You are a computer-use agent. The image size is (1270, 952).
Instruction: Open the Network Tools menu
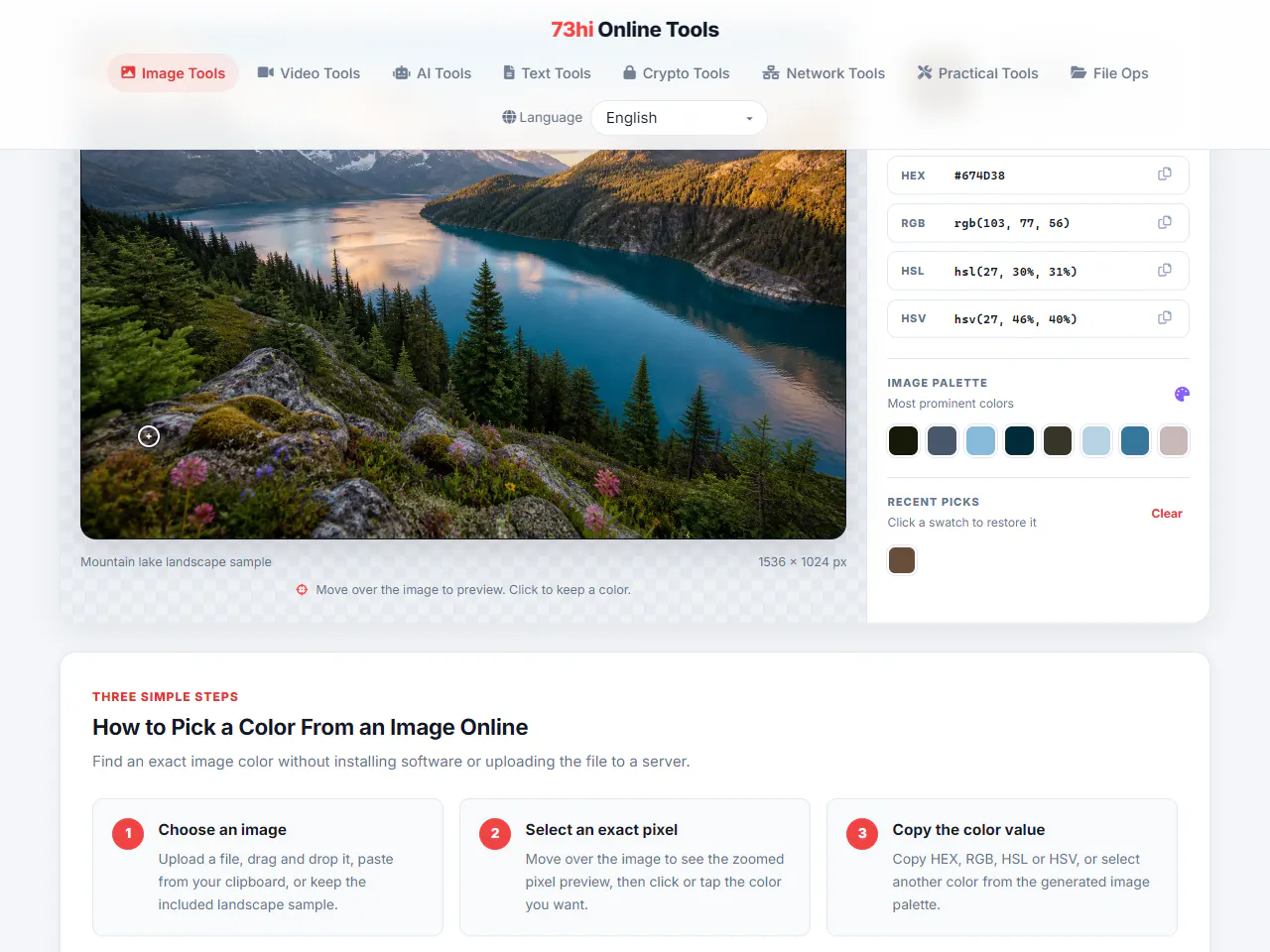click(x=824, y=72)
